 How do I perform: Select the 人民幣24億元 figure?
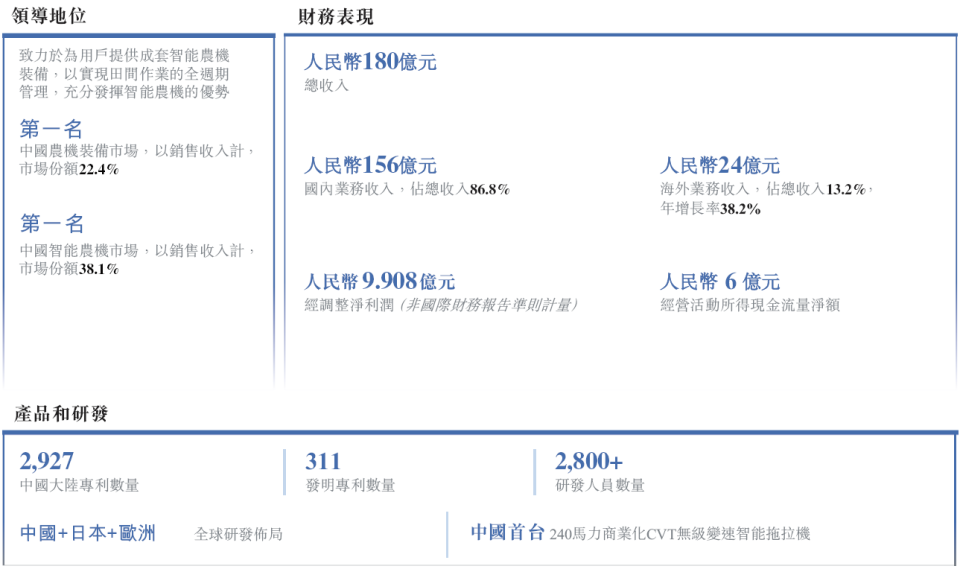[x=720, y=165]
